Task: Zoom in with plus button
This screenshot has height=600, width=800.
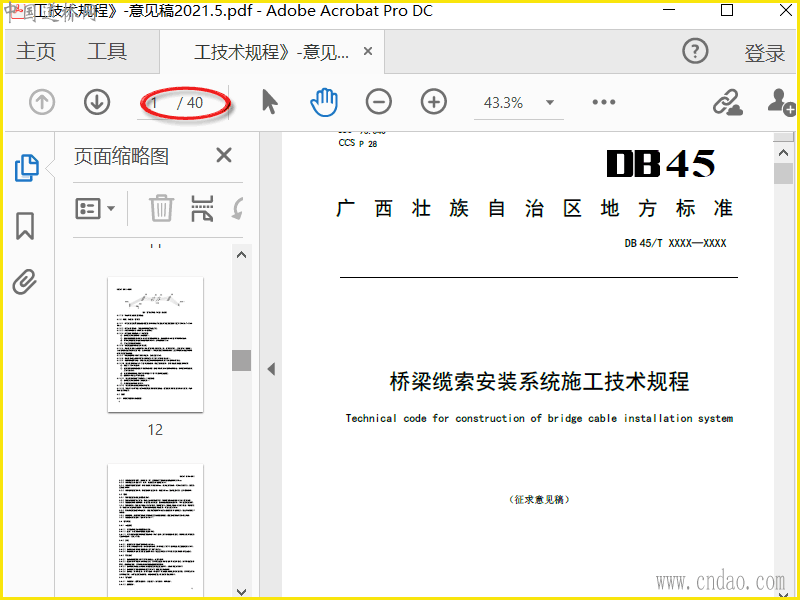Action: [434, 102]
